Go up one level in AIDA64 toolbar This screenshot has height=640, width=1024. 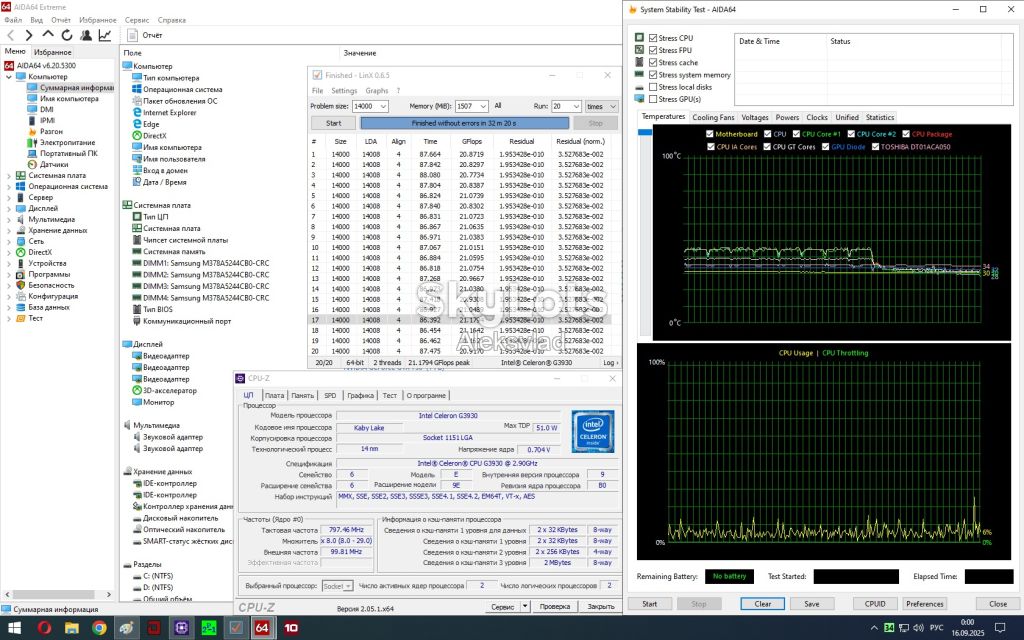[48, 35]
